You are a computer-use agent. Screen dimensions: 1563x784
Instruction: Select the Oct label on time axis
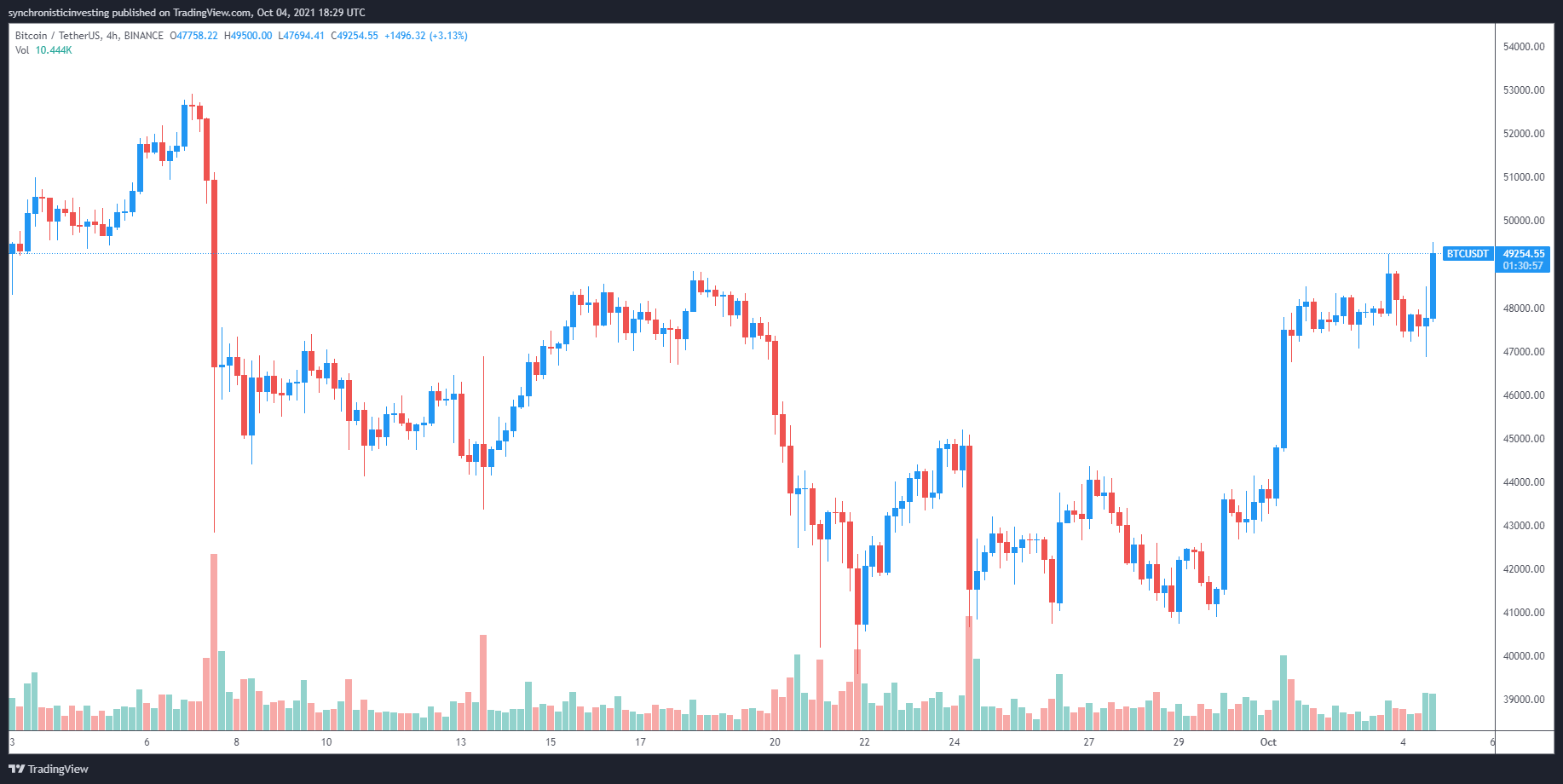point(1268,742)
